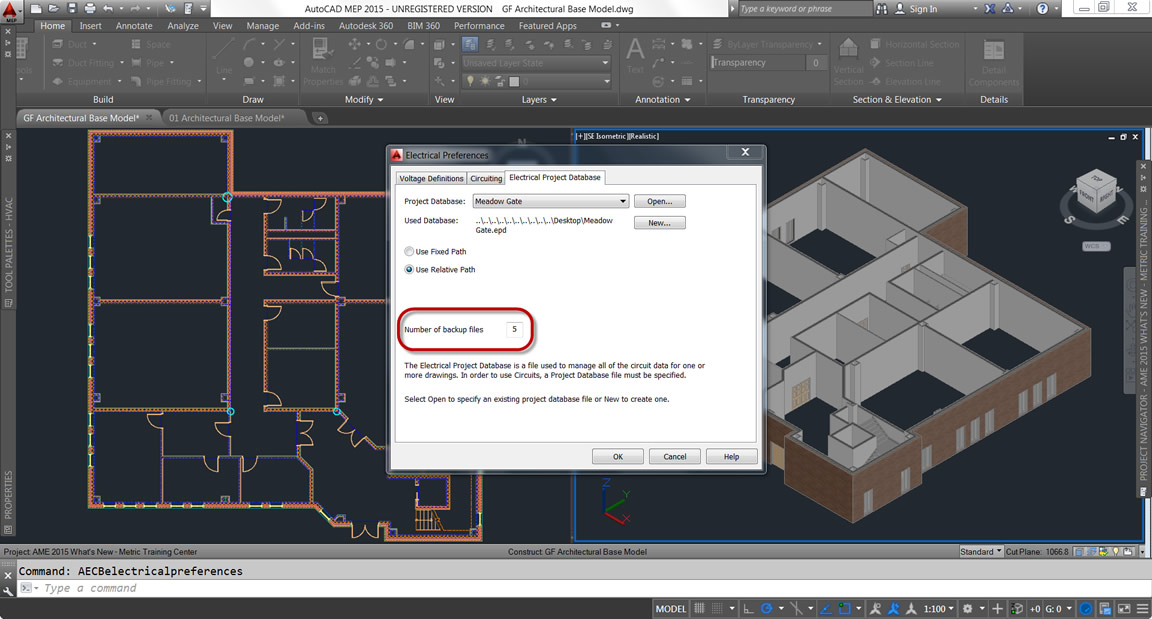Click the Detail Components icon
The height and width of the screenshot is (619, 1152).
click(993, 50)
